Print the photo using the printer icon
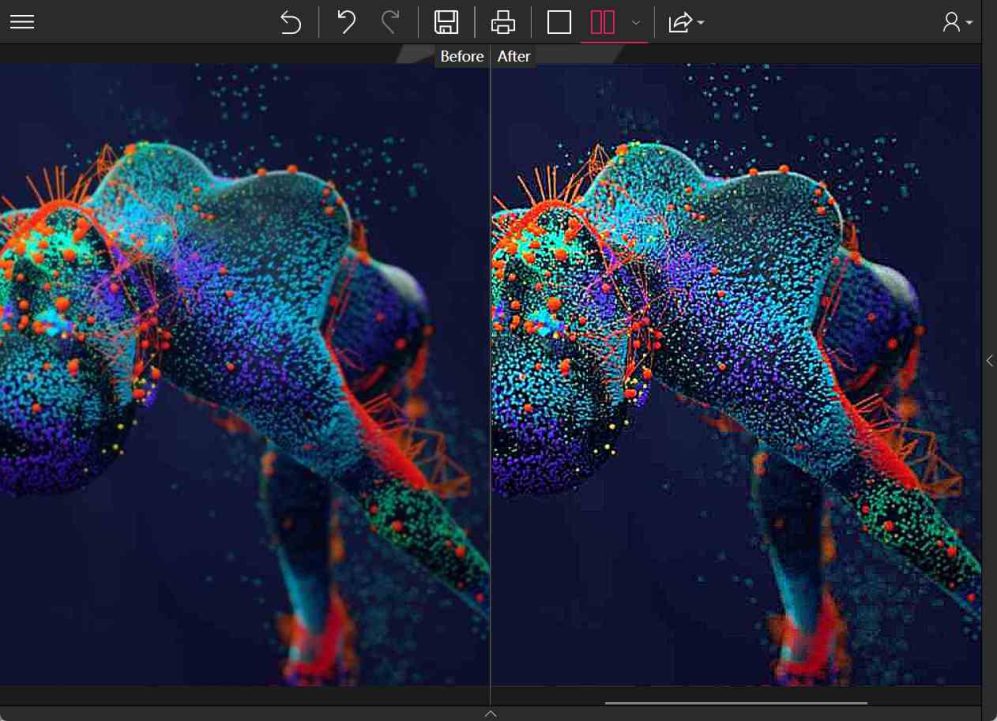 pyautogui.click(x=503, y=22)
